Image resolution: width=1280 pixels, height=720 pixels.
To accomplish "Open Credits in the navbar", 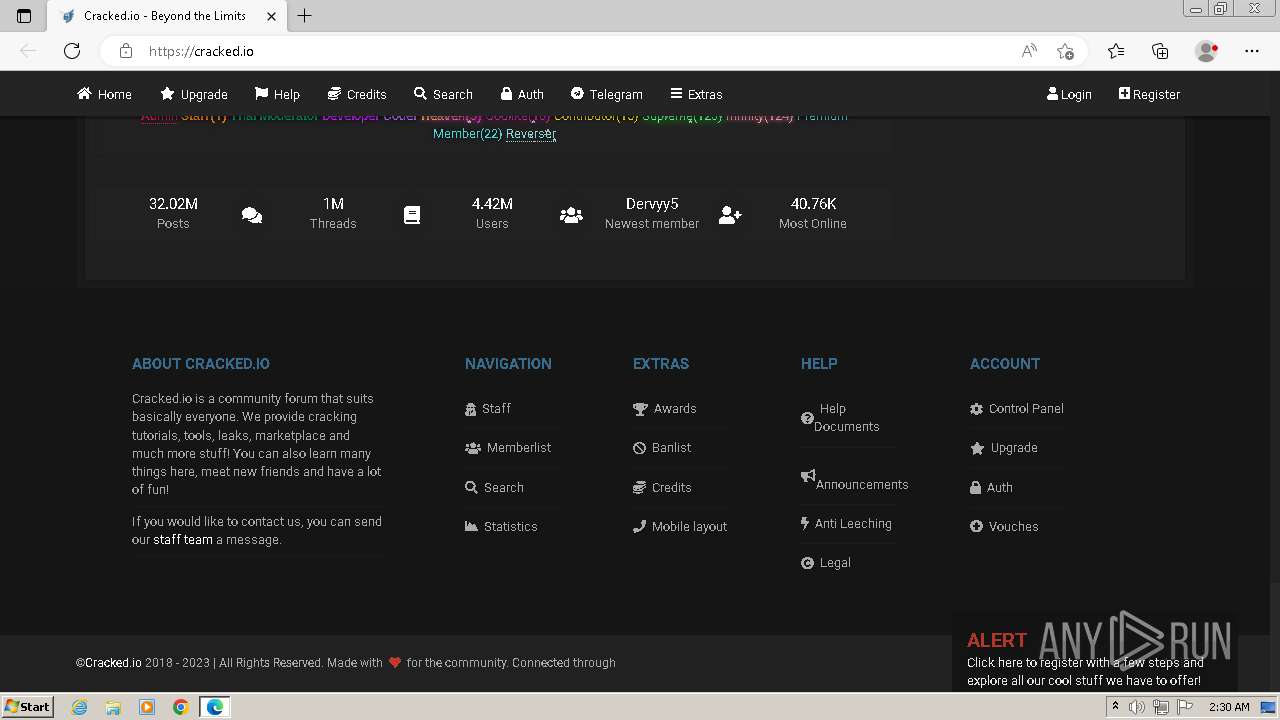I will tap(357, 94).
